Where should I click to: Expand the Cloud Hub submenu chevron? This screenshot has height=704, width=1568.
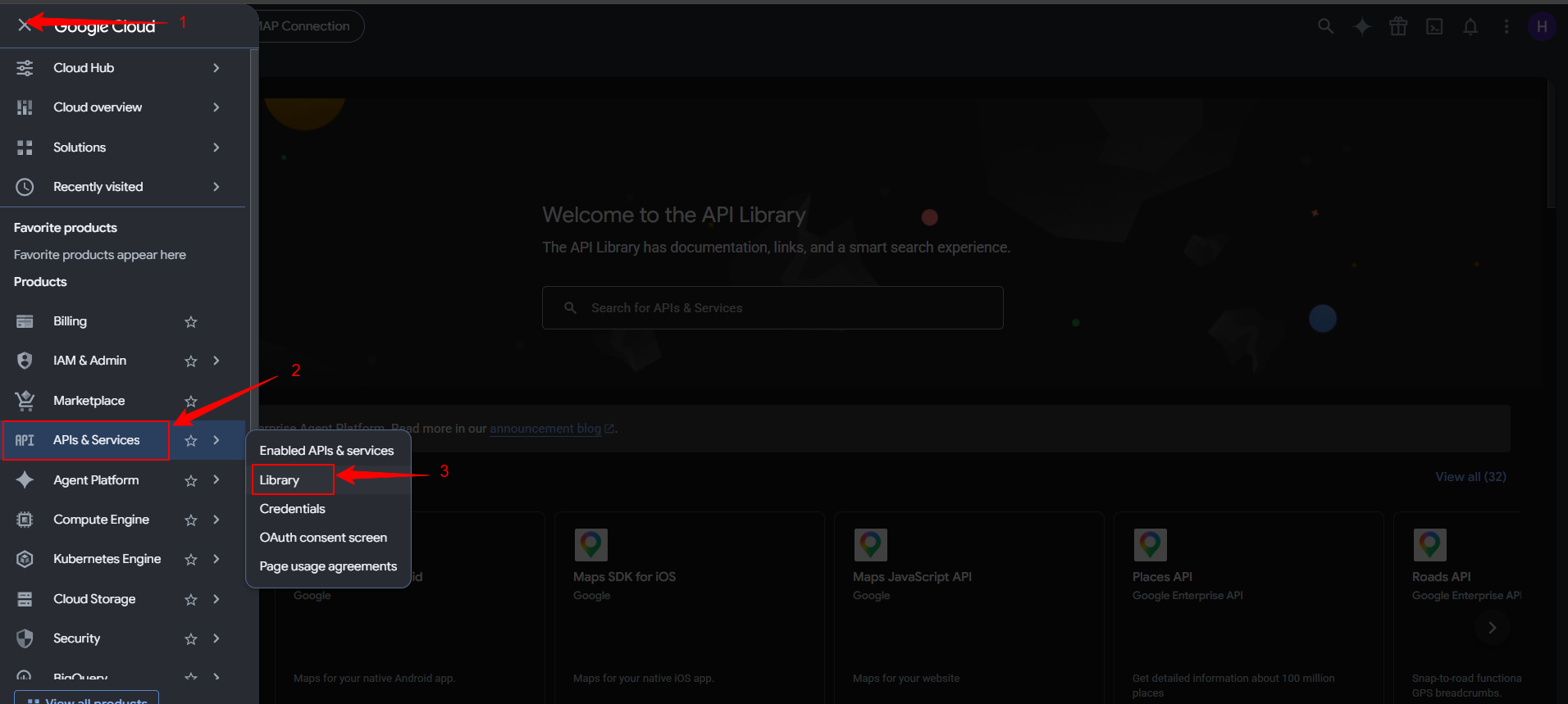[217, 68]
